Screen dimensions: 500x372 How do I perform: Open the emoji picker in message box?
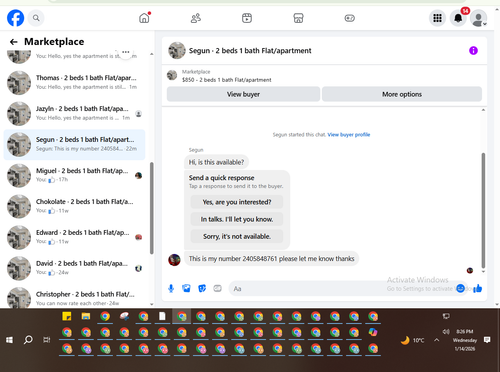point(460,288)
